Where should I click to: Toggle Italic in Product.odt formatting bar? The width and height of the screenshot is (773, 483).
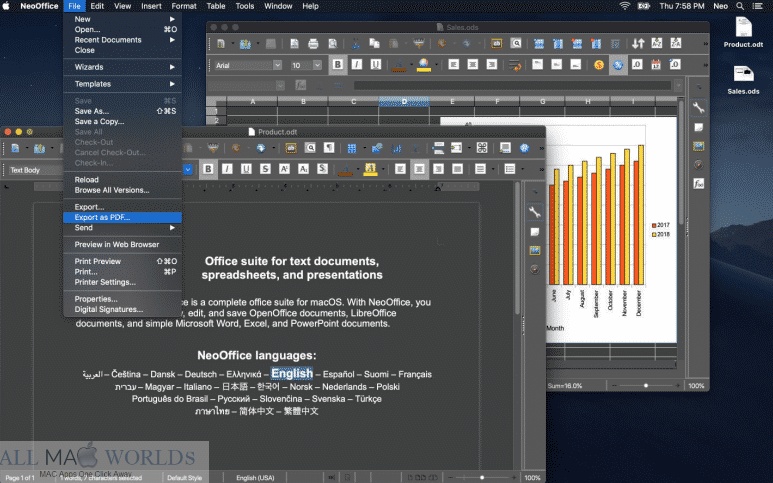coord(227,169)
